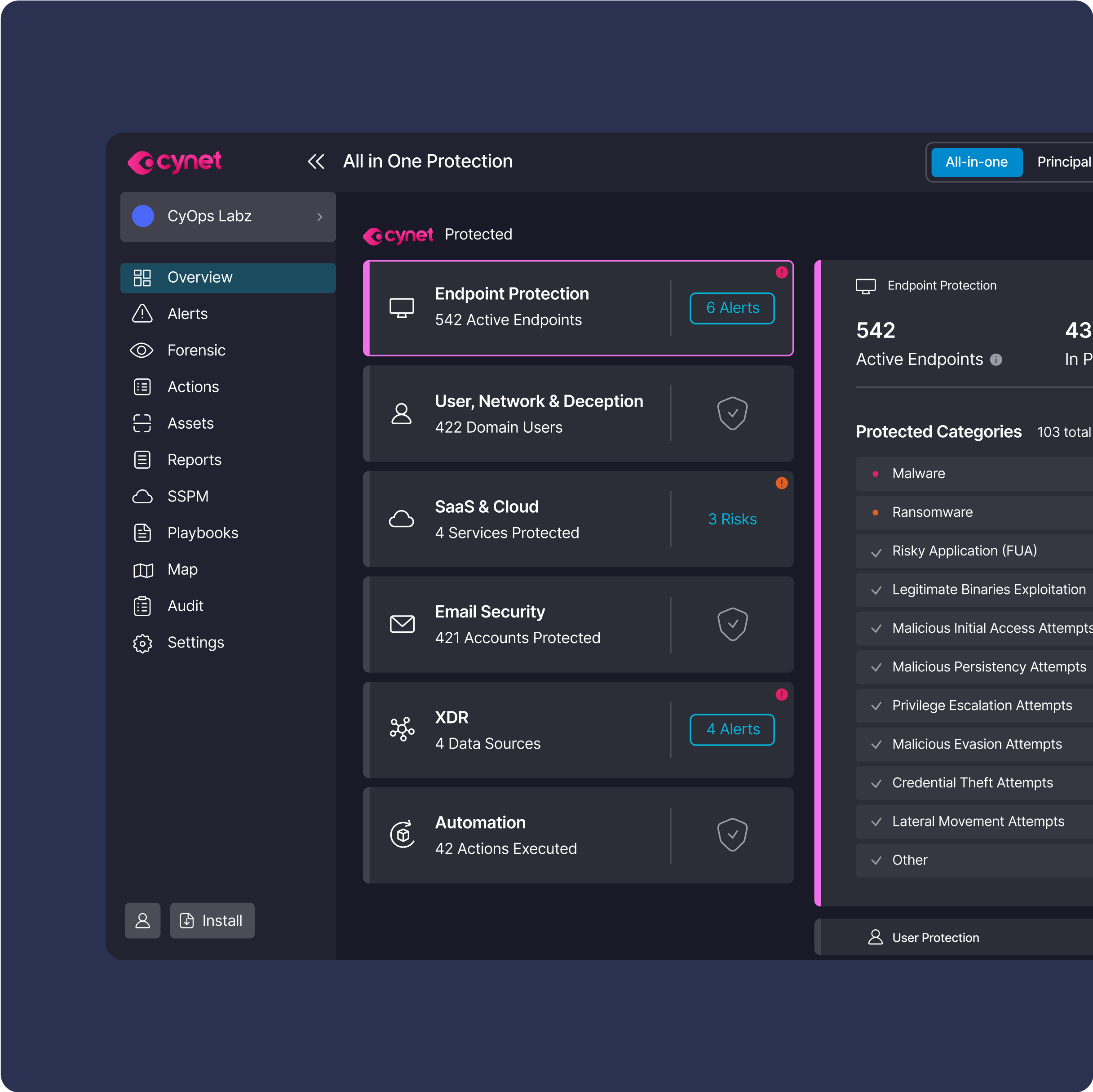This screenshot has width=1093, height=1092.
Task: Click the Map icon in sidebar
Action: (x=142, y=570)
